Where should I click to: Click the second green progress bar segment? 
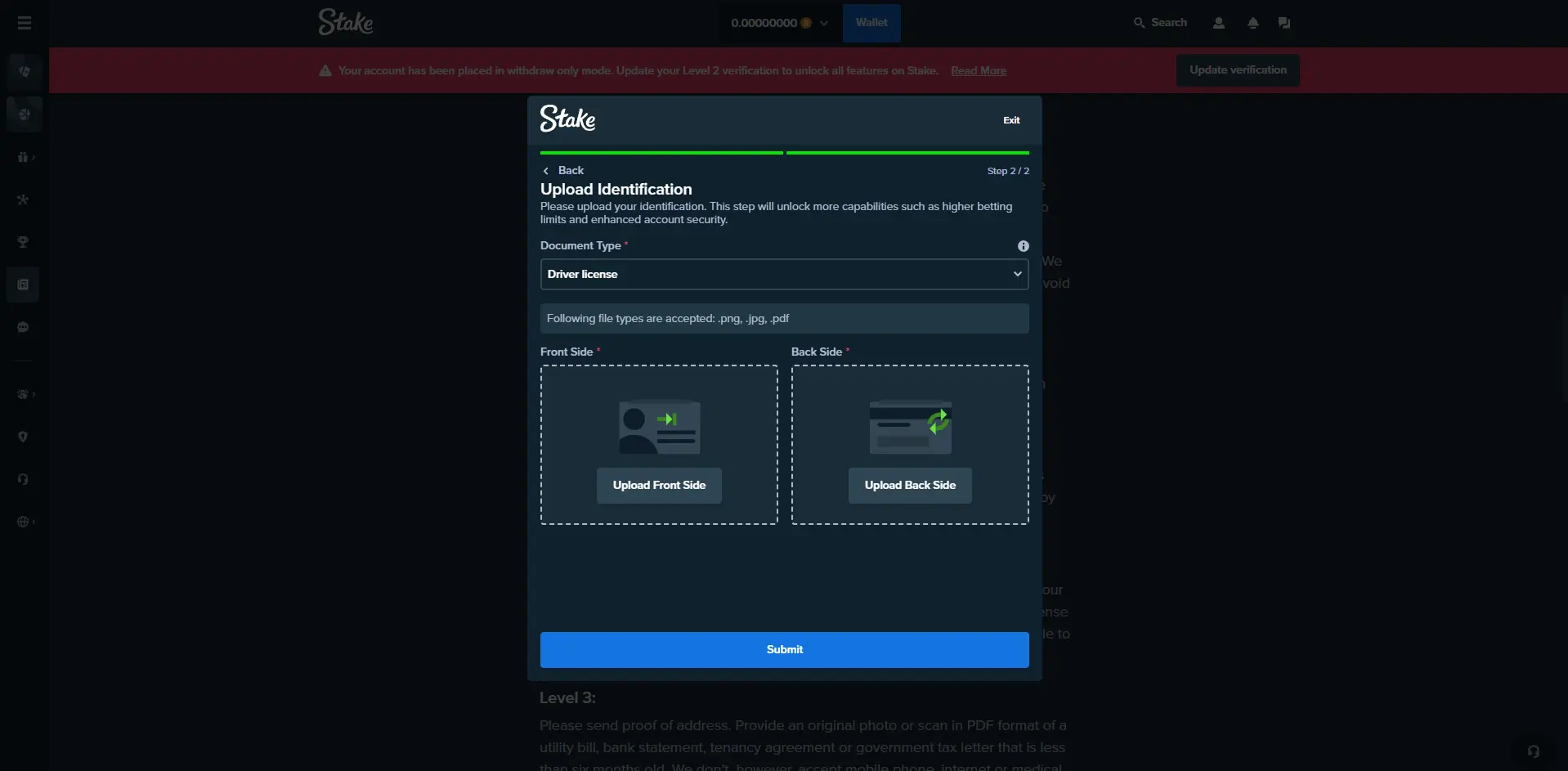[907, 153]
